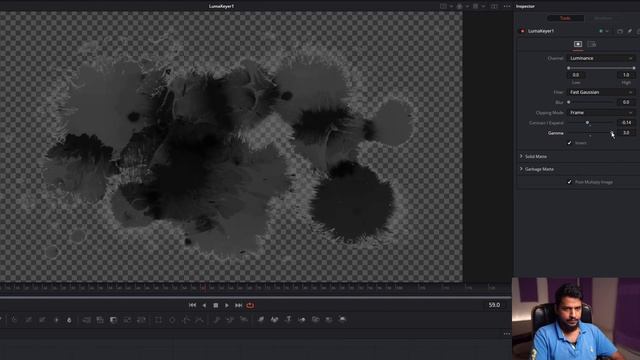
Task: Add a Camera 3D node
Action: point(316,320)
